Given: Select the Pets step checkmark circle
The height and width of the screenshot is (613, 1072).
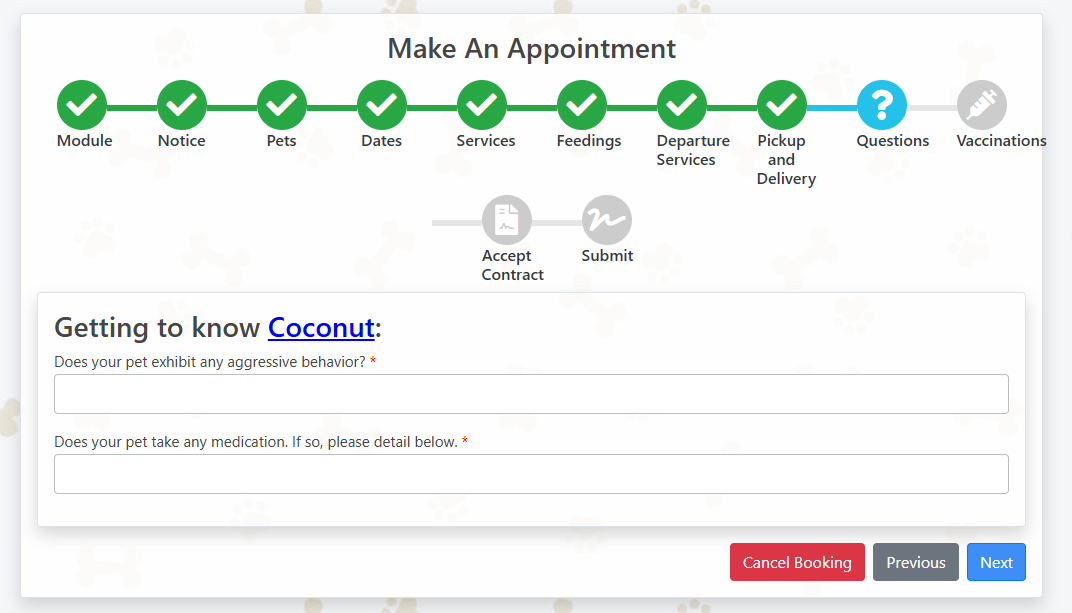Looking at the screenshot, I should tap(282, 105).
